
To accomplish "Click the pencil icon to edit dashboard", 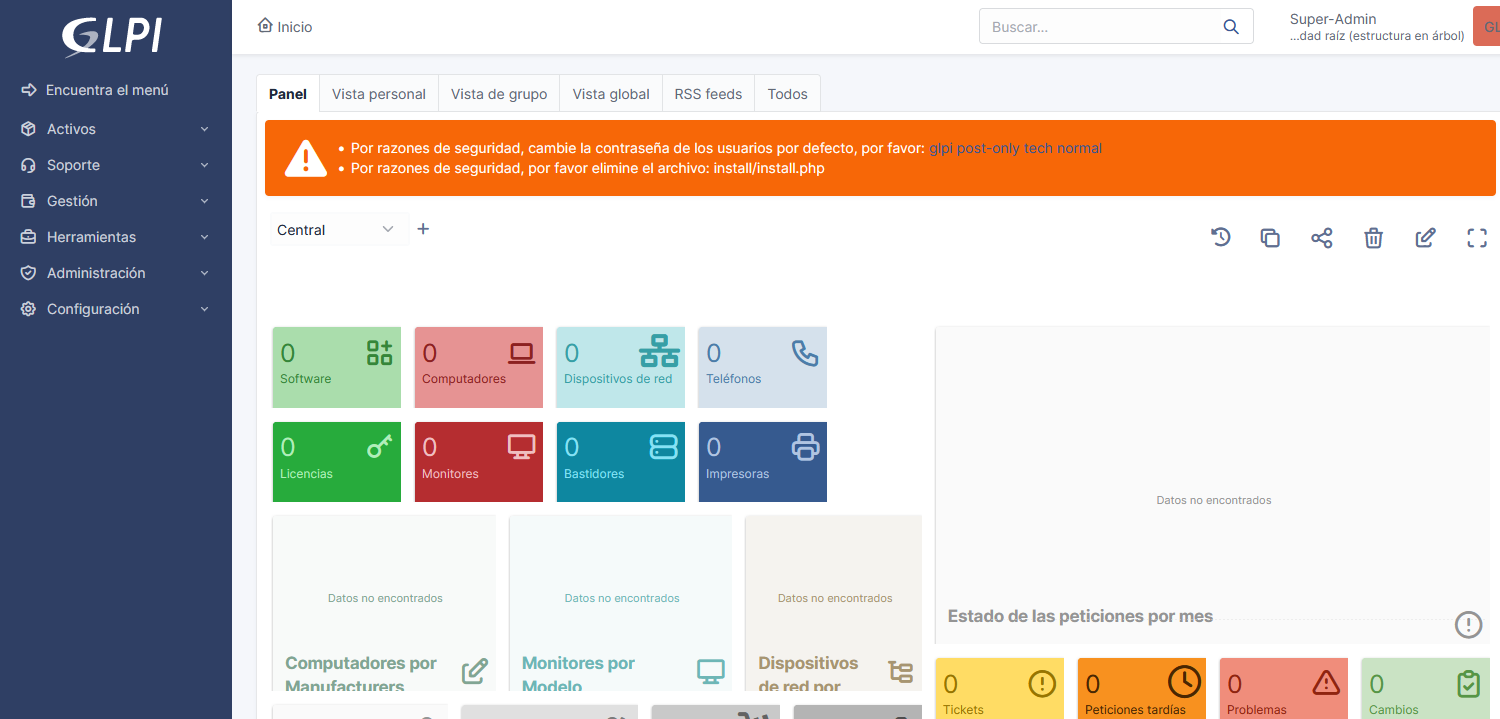I will 1425,237.
